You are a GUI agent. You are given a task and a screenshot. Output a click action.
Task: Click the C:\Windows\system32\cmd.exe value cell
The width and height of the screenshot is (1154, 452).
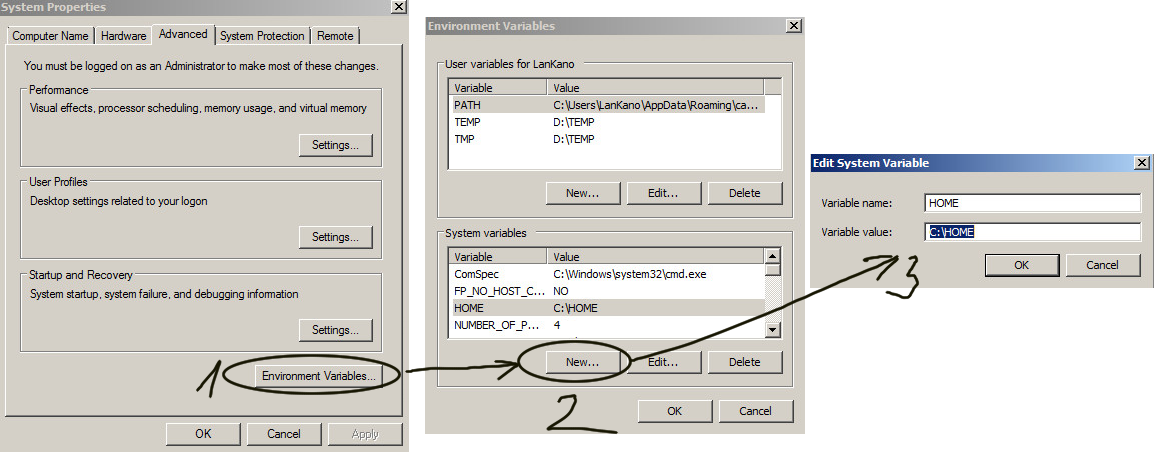tap(630, 274)
